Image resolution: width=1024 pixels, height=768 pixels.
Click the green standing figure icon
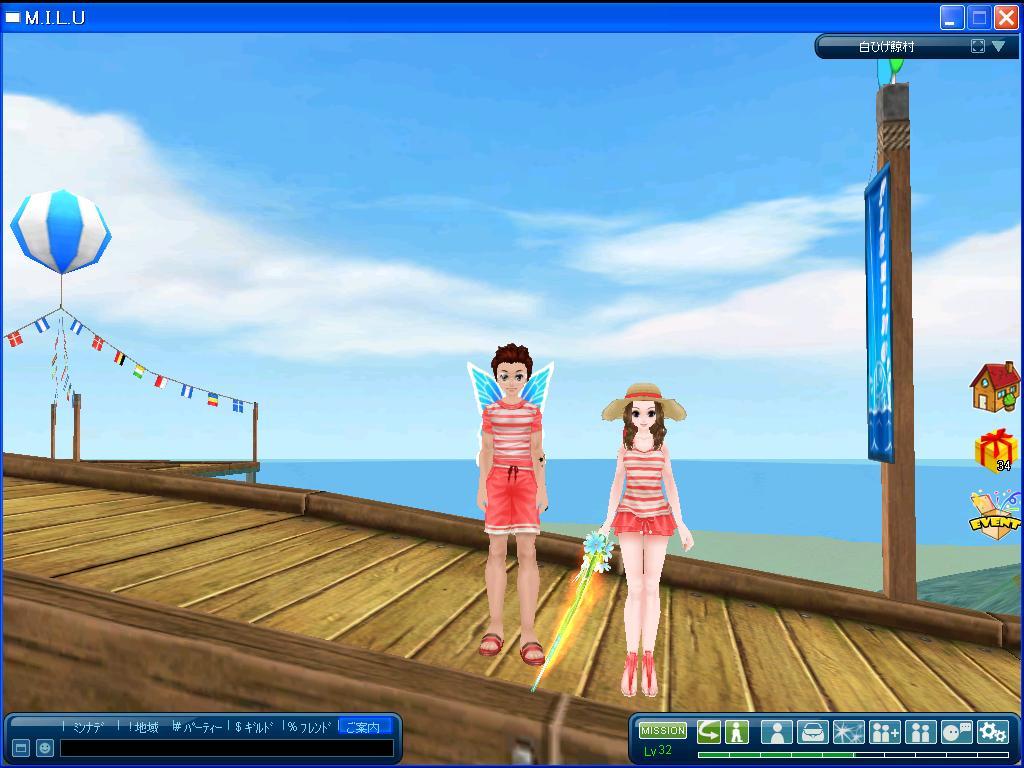coord(737,732)
